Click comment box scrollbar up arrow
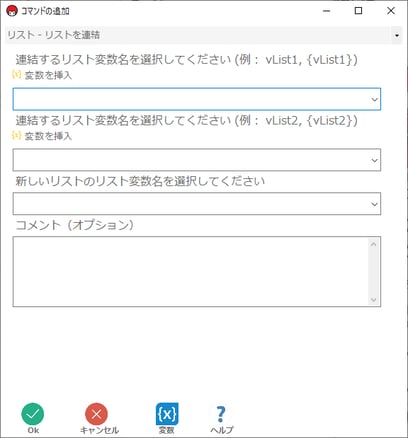The image size is (408, 438). [x=373, y=244]
